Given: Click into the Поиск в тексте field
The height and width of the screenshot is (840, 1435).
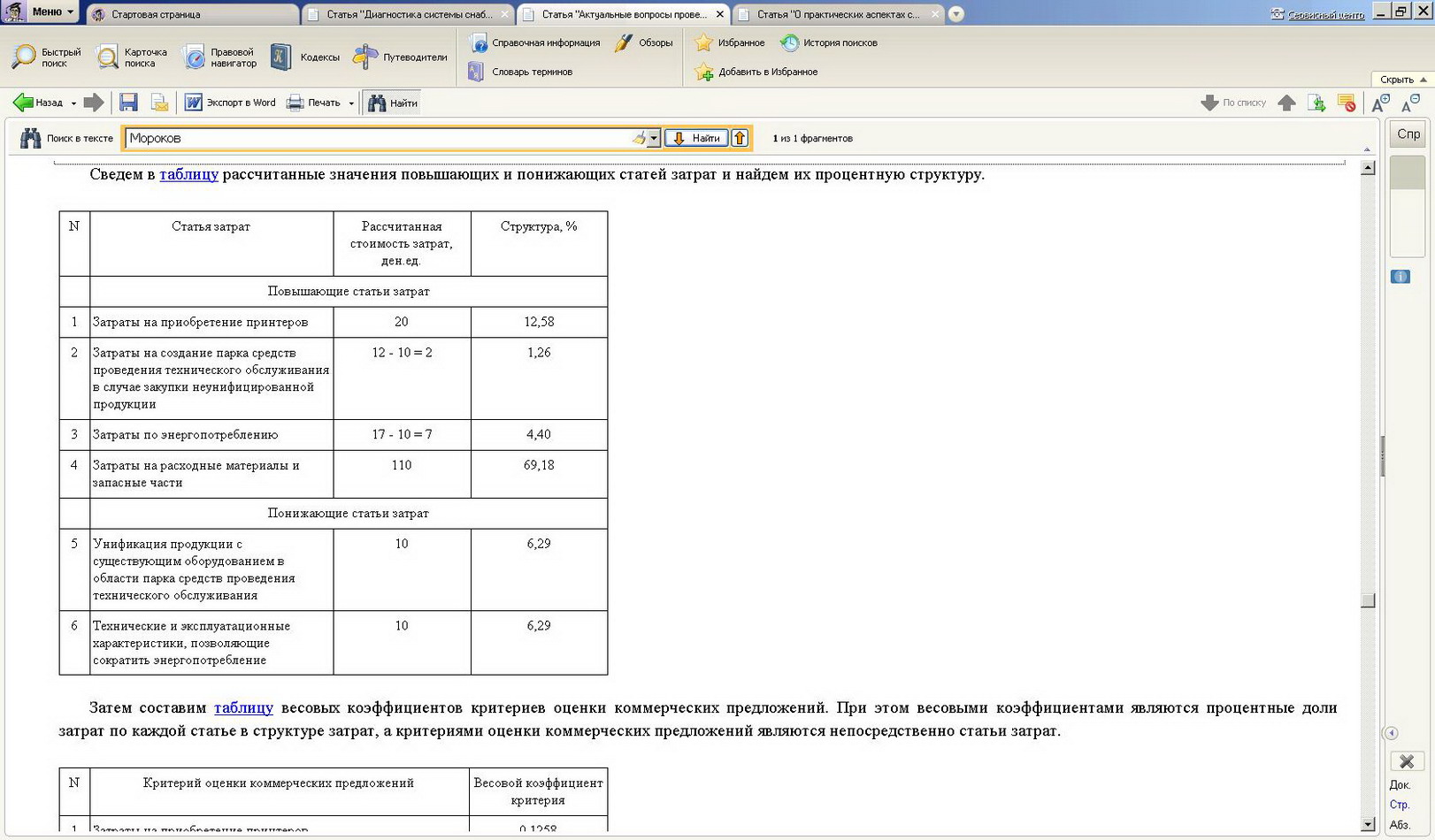Looking at the screenshot, I should point(377,138).
